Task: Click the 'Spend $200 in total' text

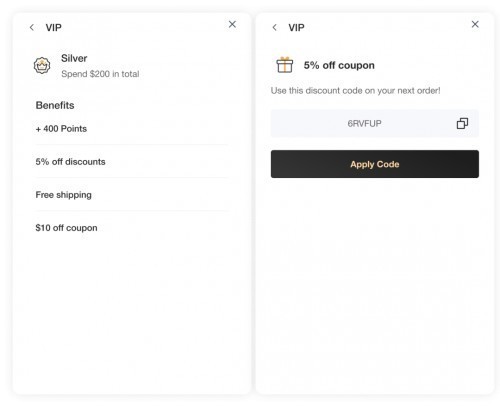Action: click(x=100, y=74)
